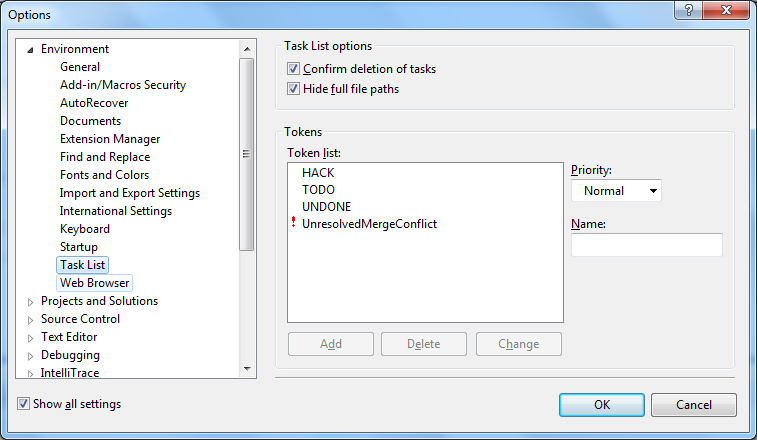Image resolution: width=757 pixels, height=440 pixels.
Task: Select the Web Browser tree item
Action: (95, 283)
